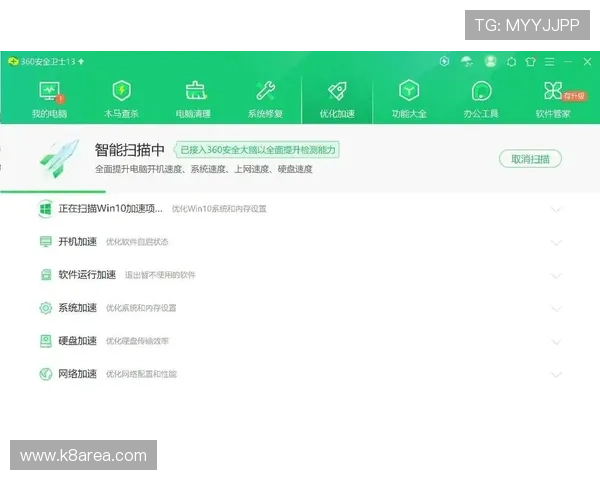
Task: Open 系统修复 system repair section
Action: click(265, 100)
